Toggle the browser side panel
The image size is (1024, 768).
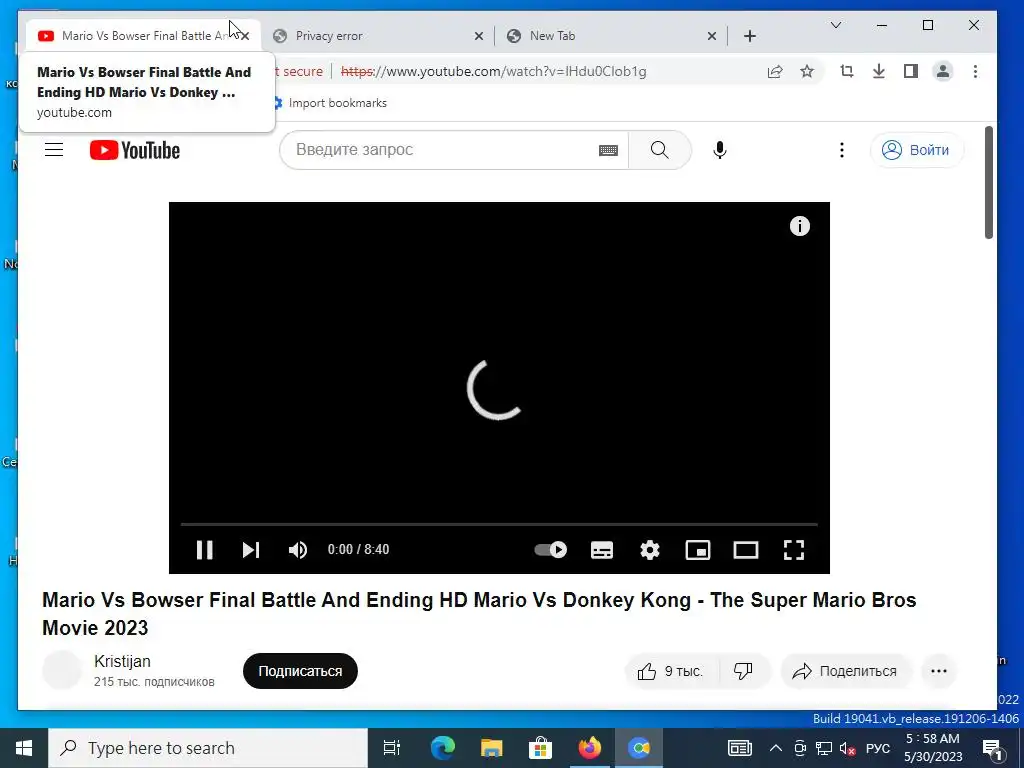[910, 71]
